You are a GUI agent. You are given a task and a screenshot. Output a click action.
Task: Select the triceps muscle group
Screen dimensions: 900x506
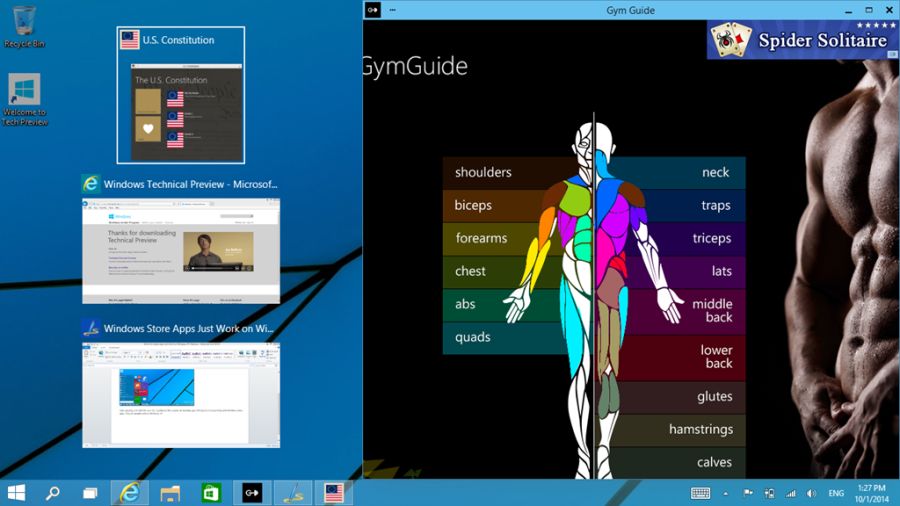click(x=696, y=238)
